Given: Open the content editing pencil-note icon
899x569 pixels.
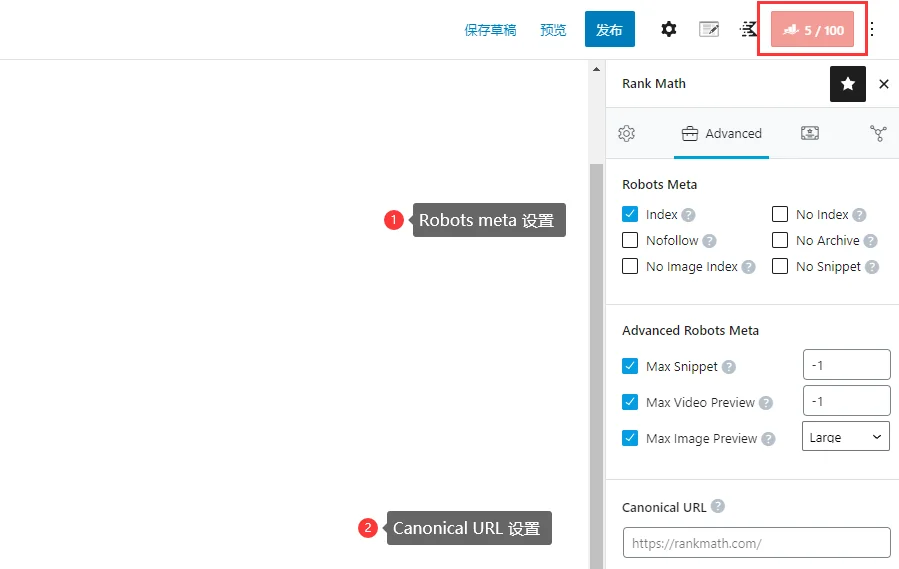Looking at the screenshot, I should click(709, 29).
